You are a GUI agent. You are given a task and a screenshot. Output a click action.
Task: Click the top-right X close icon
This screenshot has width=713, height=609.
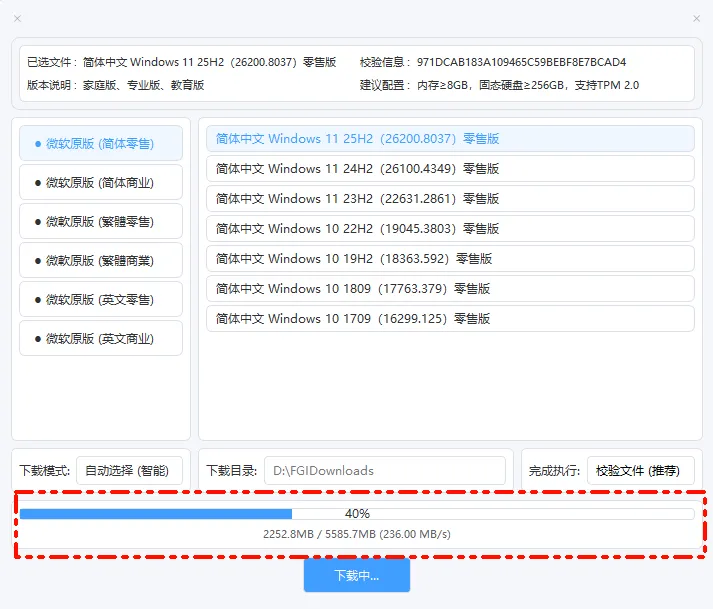[696, 19]
